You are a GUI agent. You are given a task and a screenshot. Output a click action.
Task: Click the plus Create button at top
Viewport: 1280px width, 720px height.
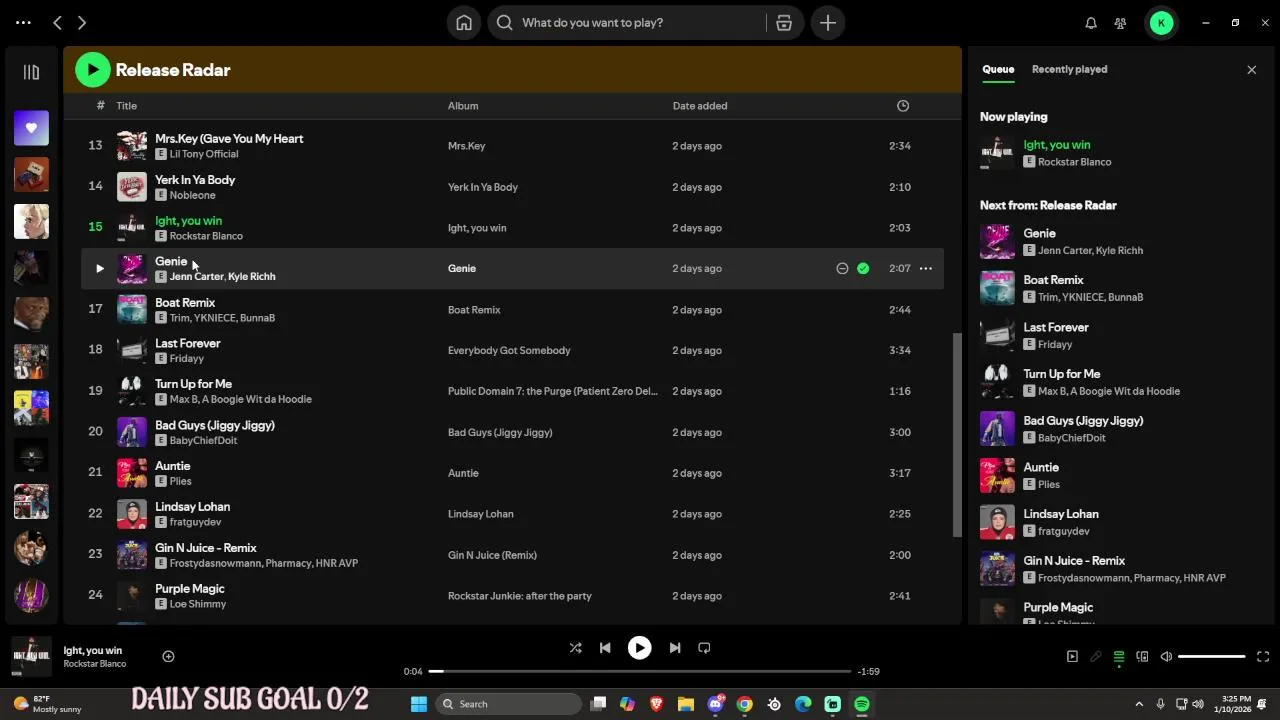(828, 23)
